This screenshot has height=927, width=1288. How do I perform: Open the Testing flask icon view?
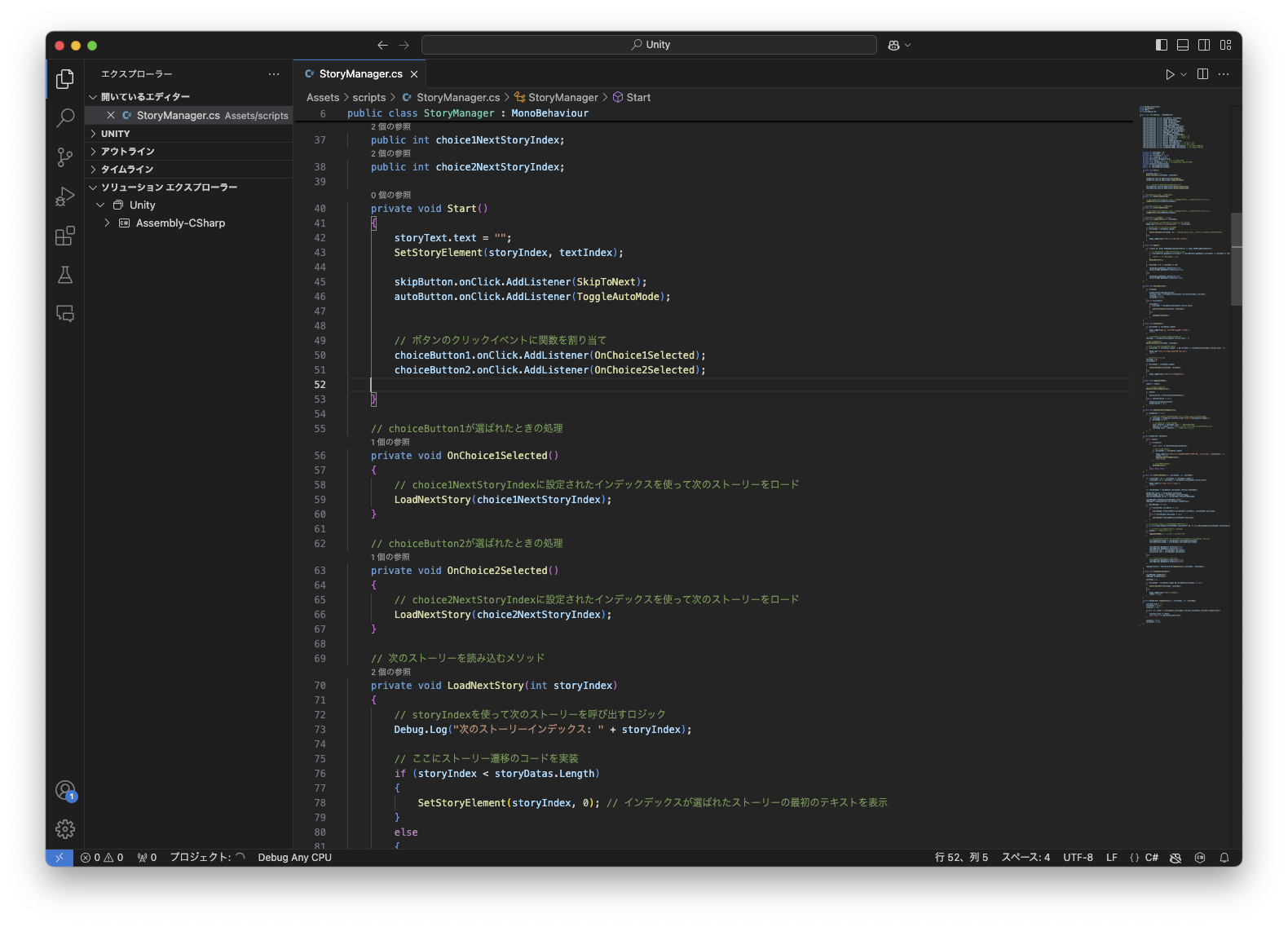coord(65,275)
